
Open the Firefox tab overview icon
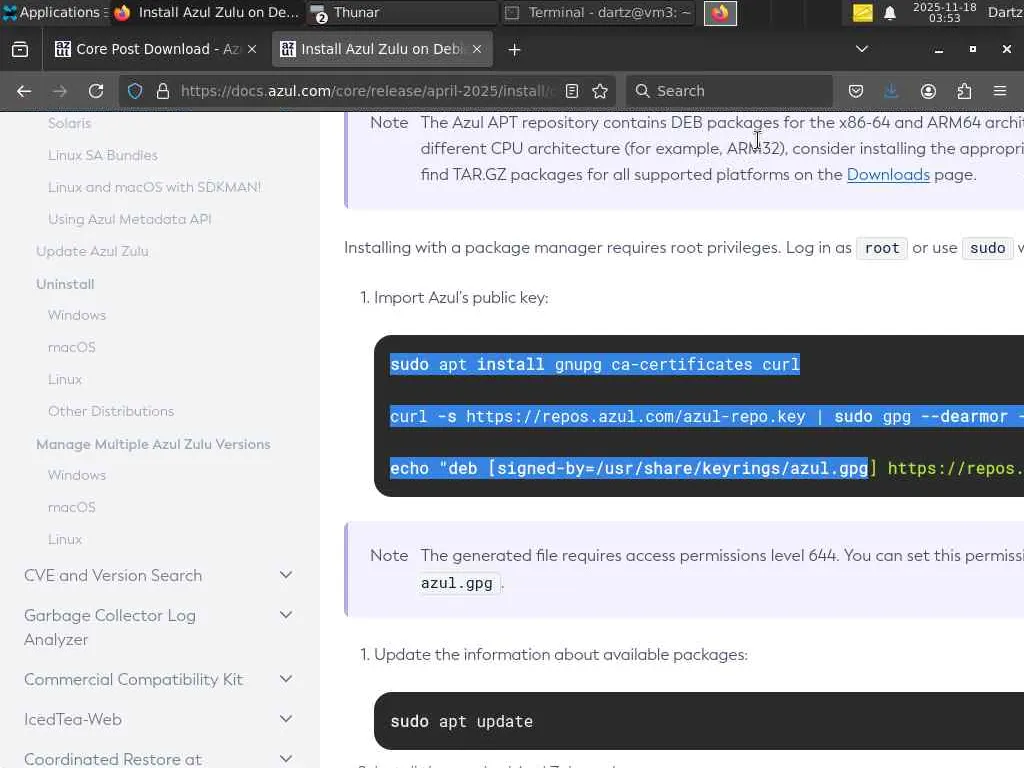point(20,50)
